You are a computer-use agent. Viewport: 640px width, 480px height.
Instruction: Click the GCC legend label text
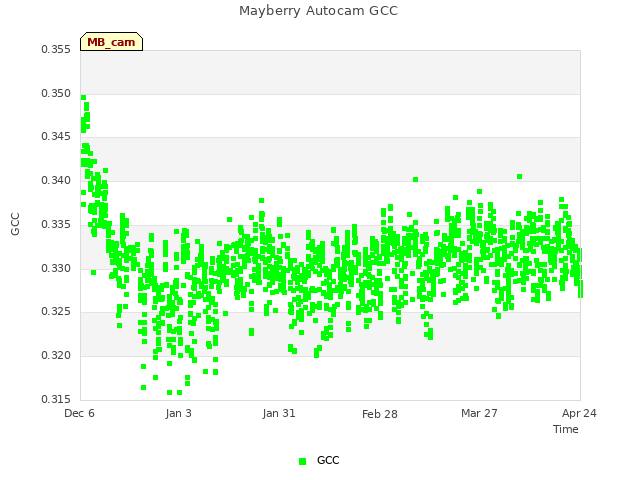point(328,460)
